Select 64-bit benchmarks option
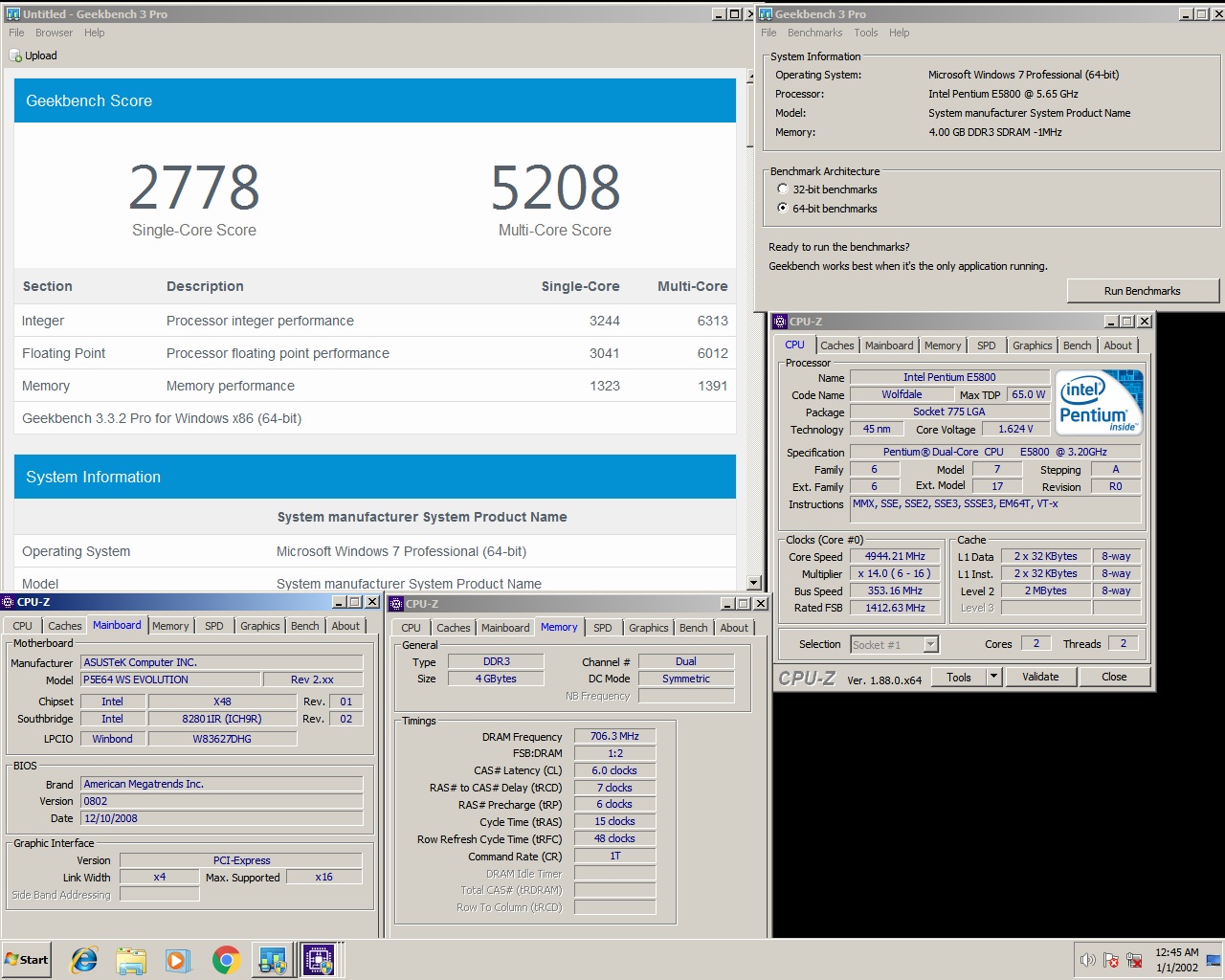This screenshot has height=980, width=1225. tap(783, 208)
